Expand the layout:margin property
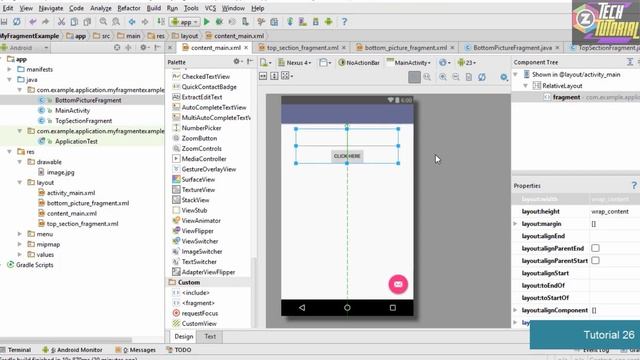Viewport: 640px width, 360px height. pos(515,224)
